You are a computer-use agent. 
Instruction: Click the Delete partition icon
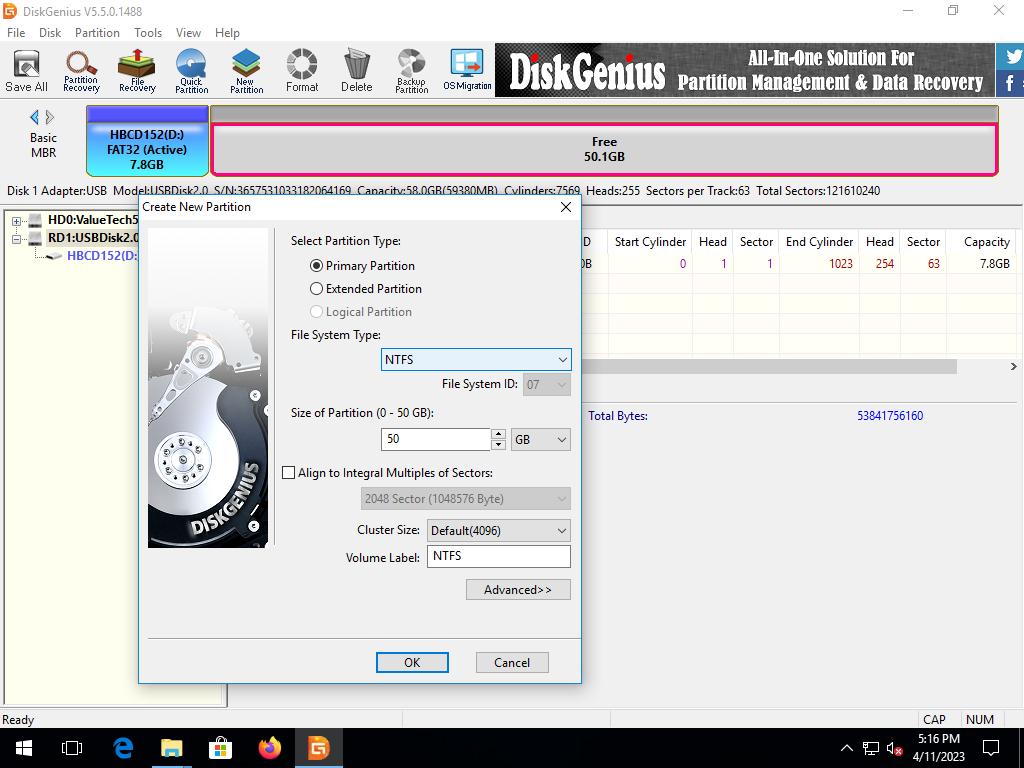pos(356,70)
